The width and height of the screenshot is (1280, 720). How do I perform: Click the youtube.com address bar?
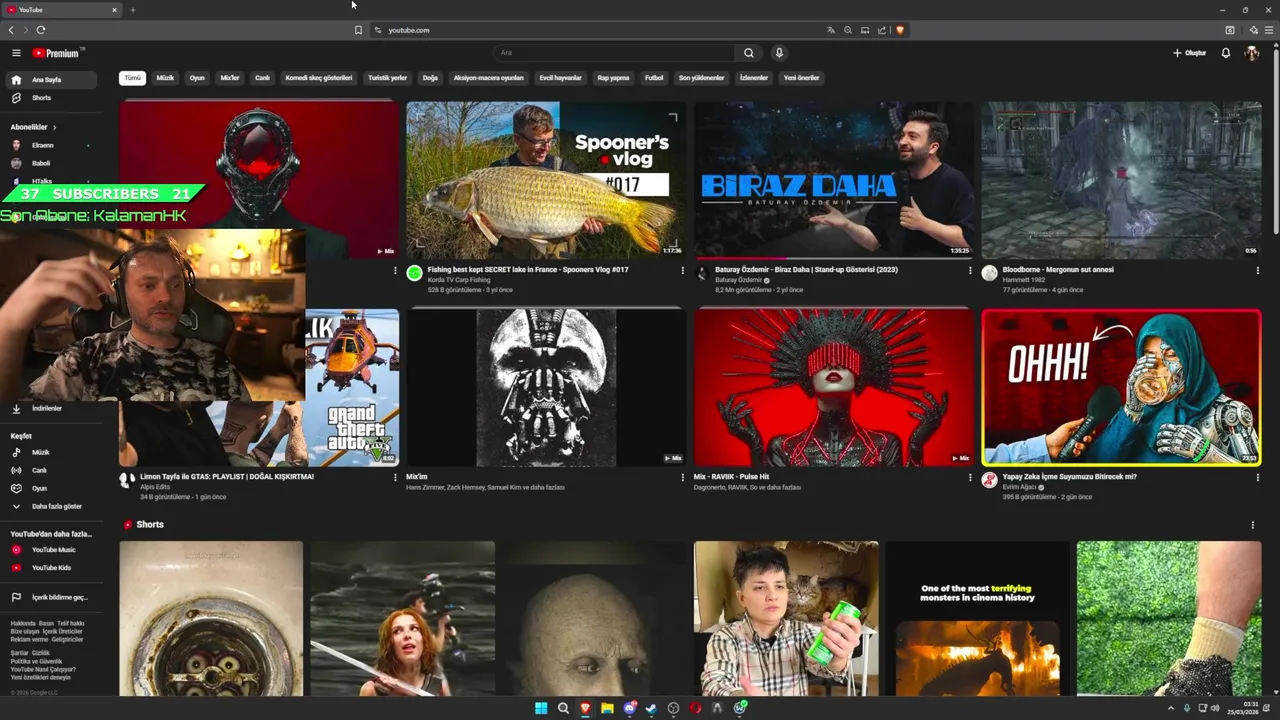600,30
